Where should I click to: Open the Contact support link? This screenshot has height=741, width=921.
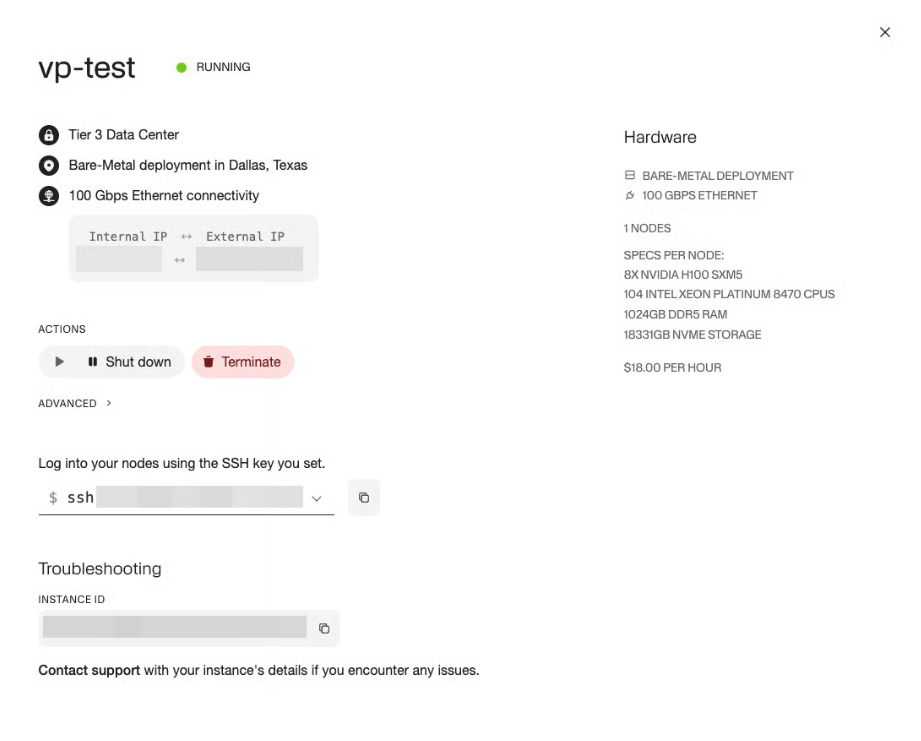[x=89, y=670]
